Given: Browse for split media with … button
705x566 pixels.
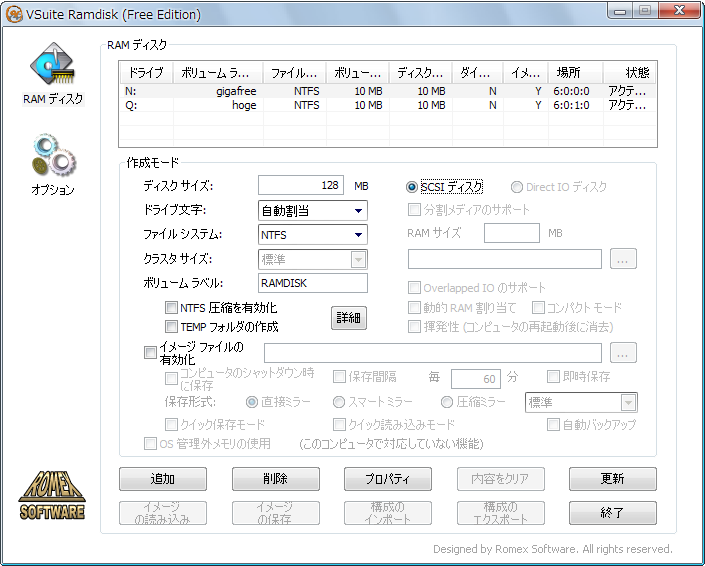Looking at the screenshot, I should pyautogui.click(x=623, y=258).
